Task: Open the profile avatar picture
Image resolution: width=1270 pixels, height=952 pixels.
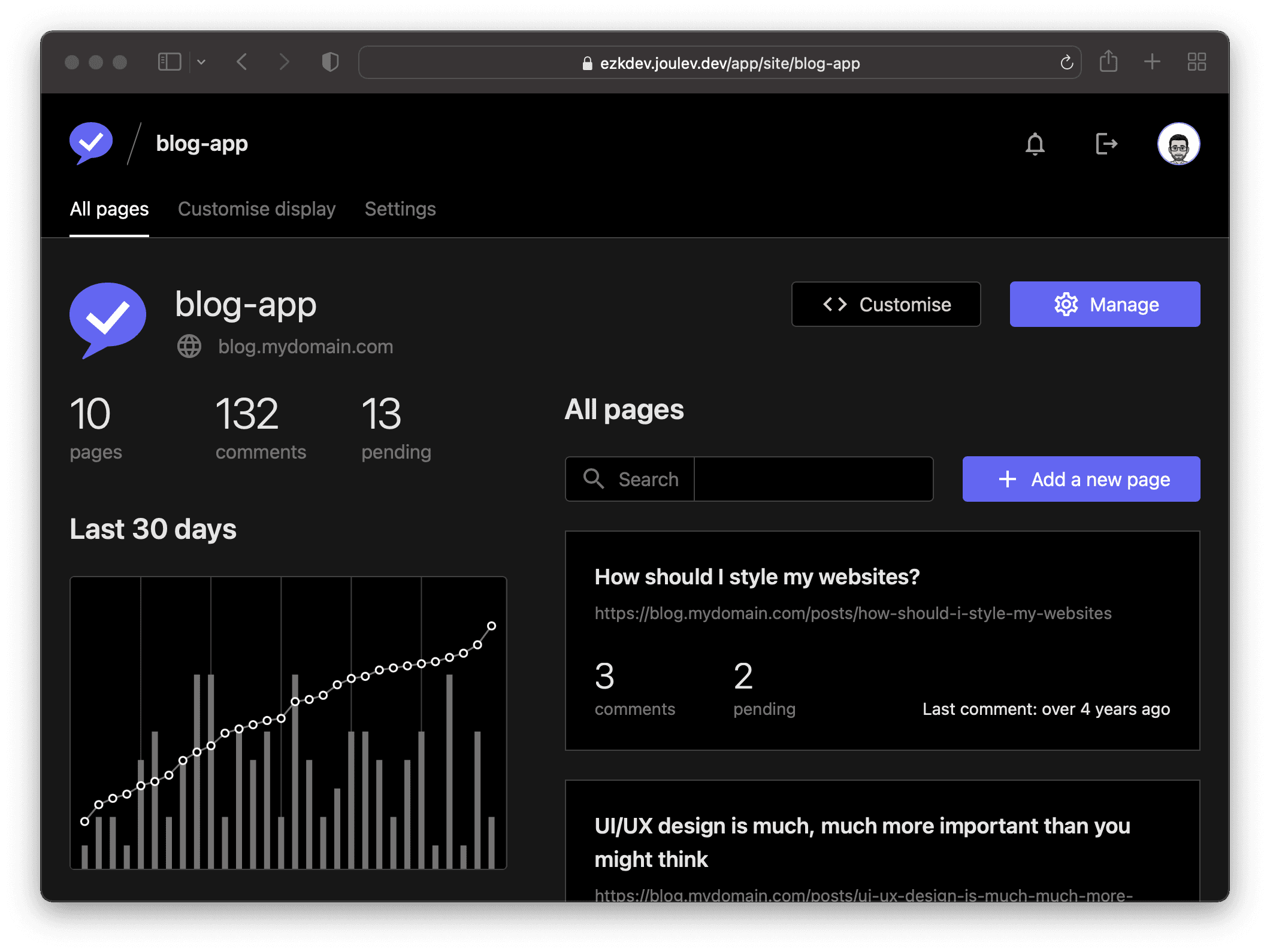Action: [1178, 143]
